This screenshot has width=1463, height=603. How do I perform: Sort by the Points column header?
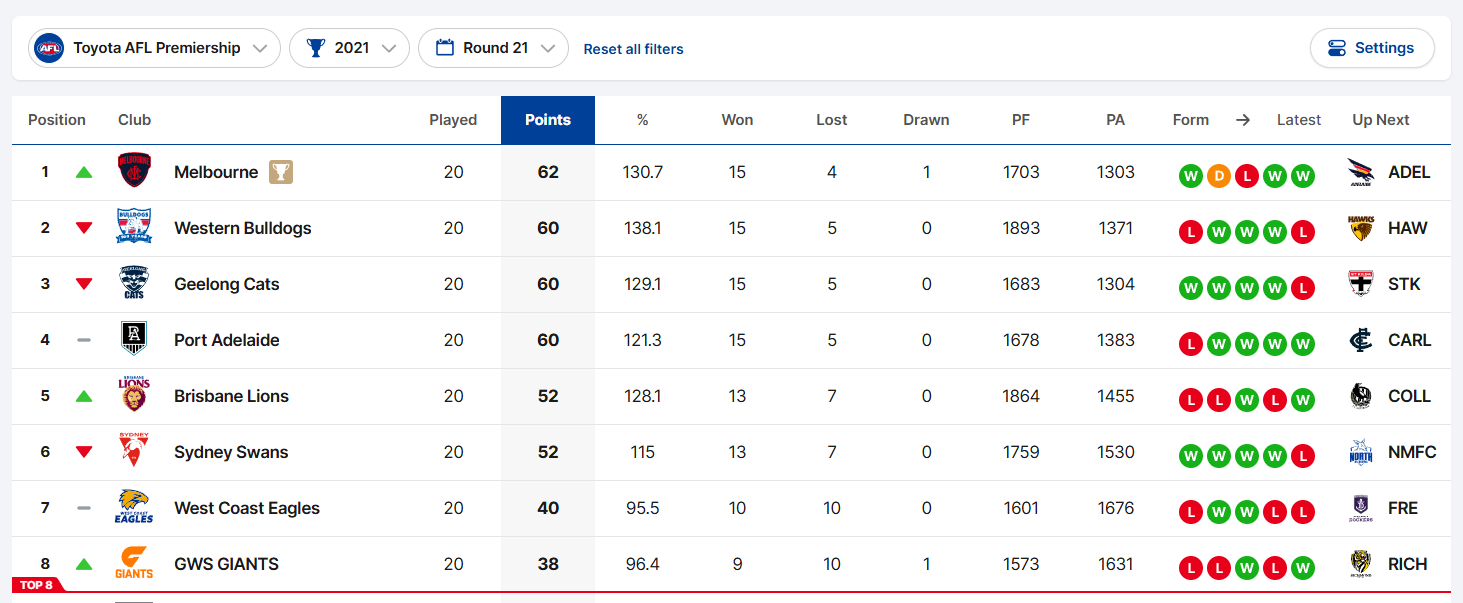click(548, 120)
